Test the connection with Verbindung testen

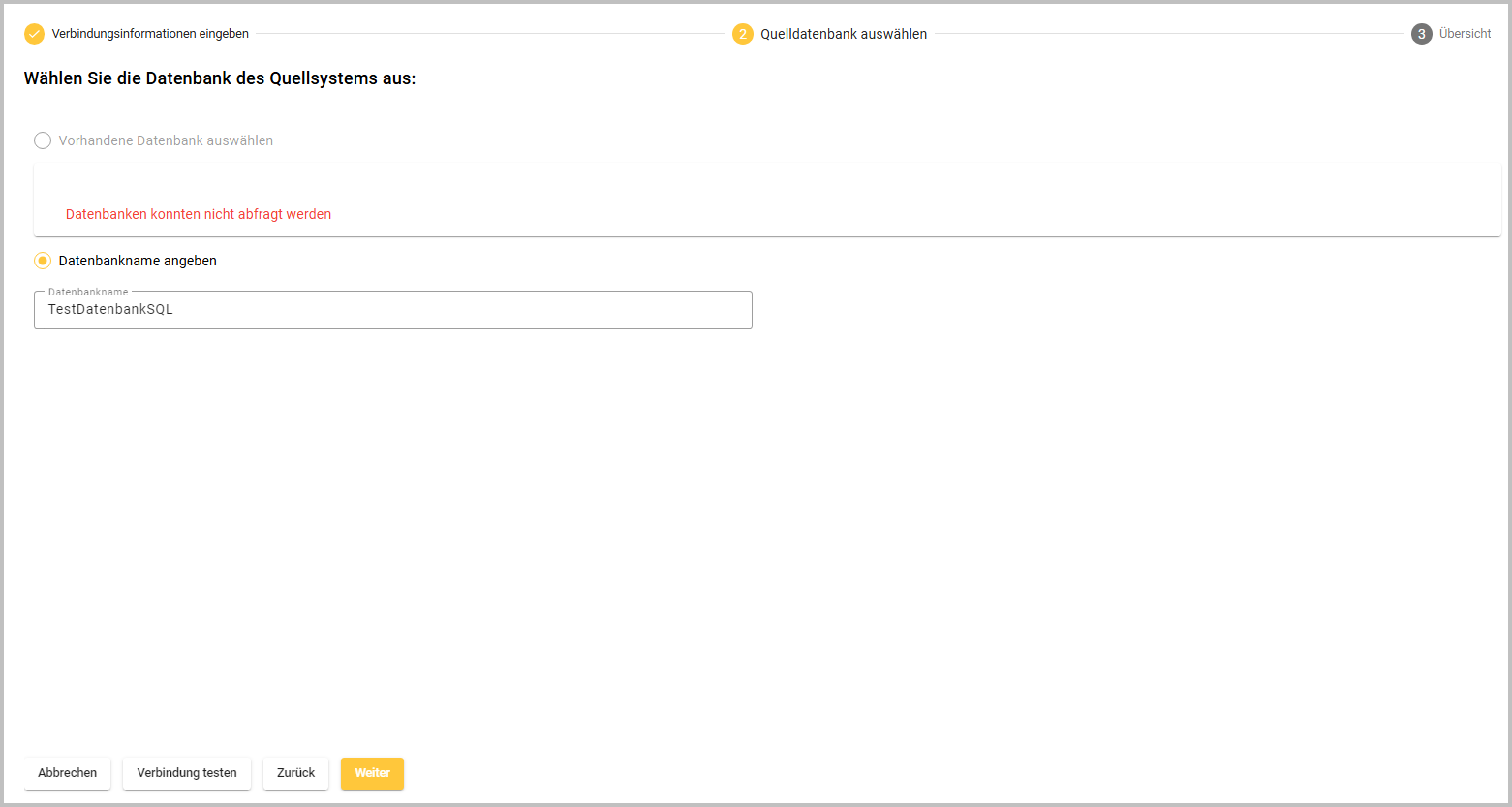click(x=187, y=773)
